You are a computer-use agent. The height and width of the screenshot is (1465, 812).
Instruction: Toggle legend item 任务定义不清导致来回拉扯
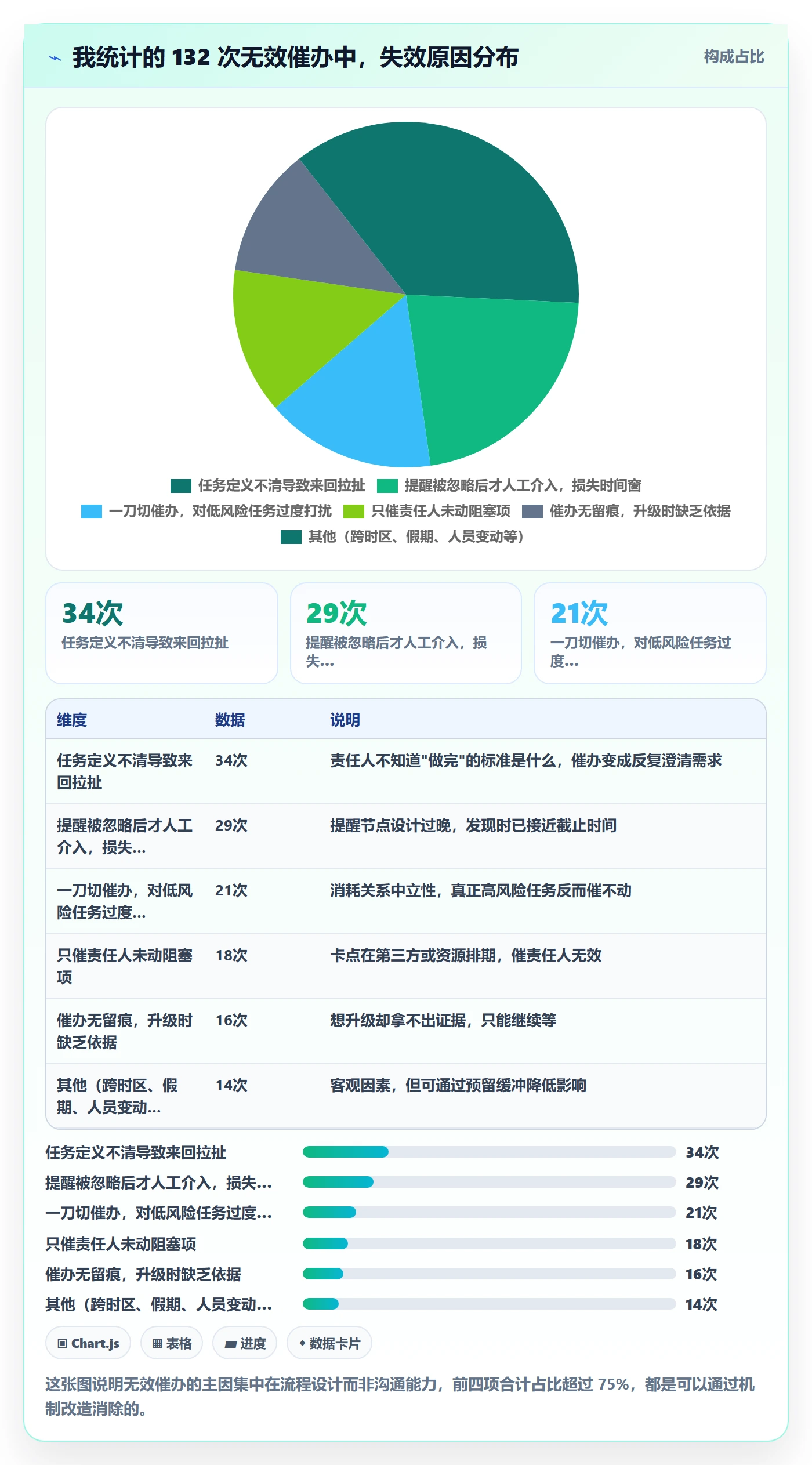coord(267,485)
